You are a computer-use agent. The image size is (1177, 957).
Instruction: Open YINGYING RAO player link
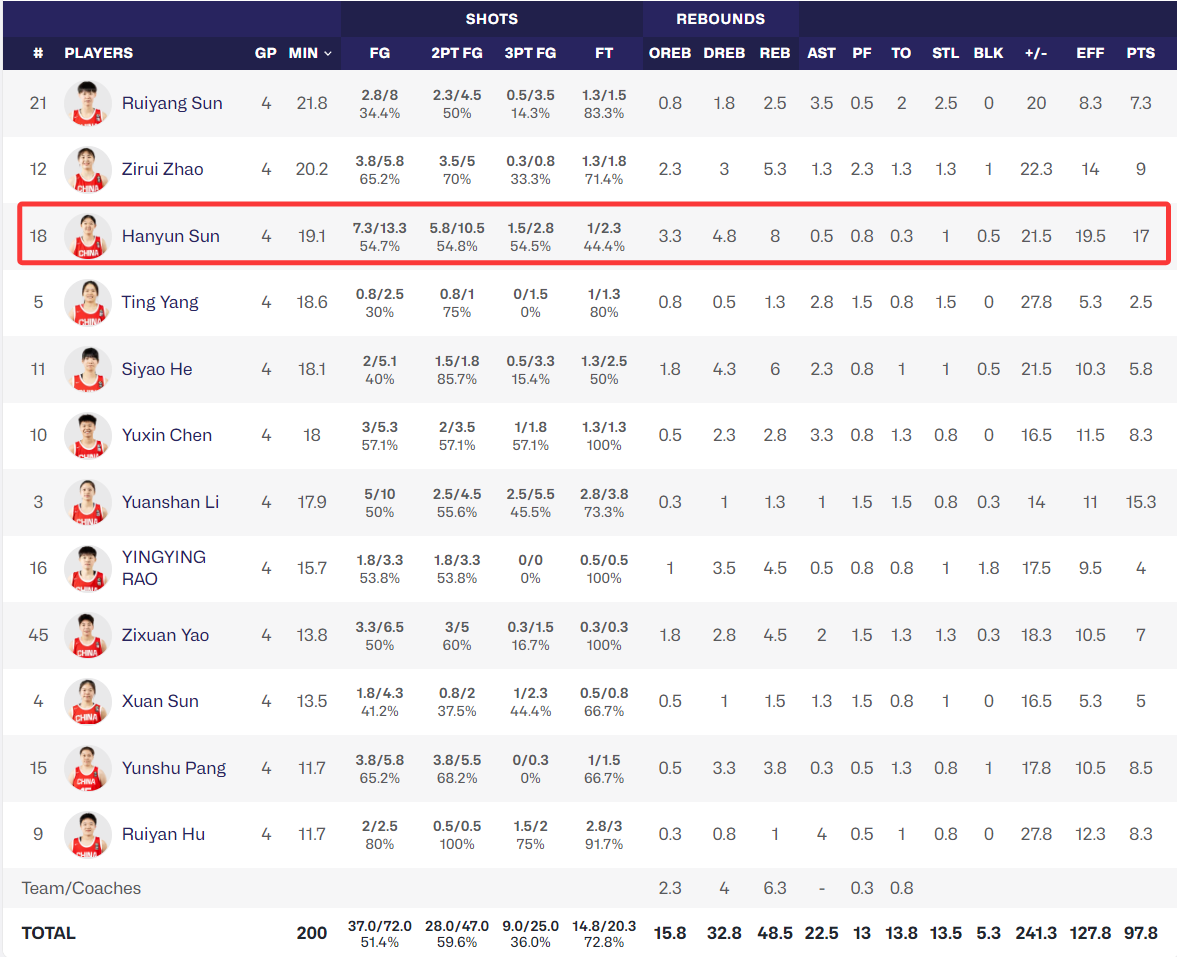pyautogui.click(x=164, y=568)
